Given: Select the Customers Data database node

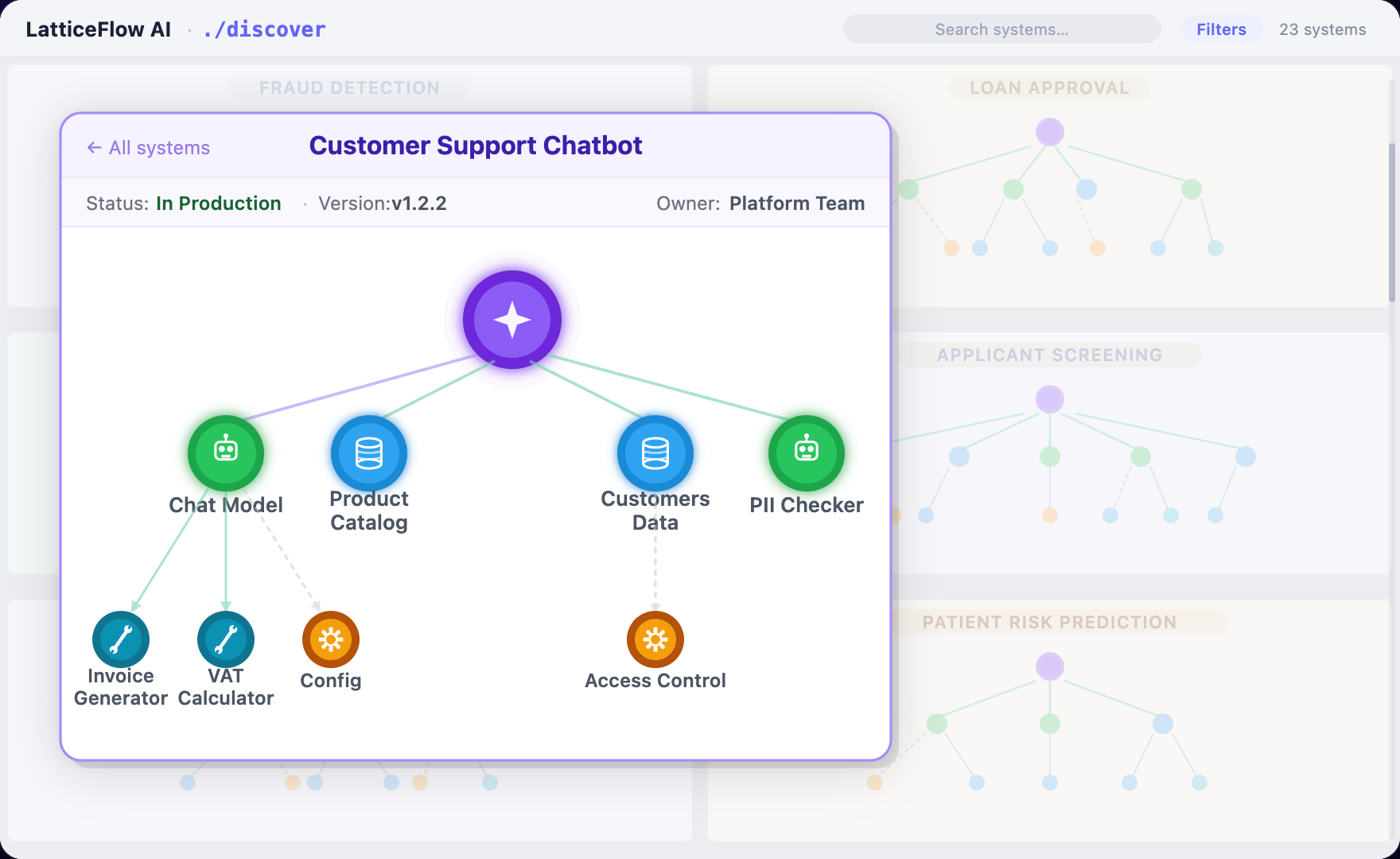Looking at the screenshot, I should pos(655,453).
